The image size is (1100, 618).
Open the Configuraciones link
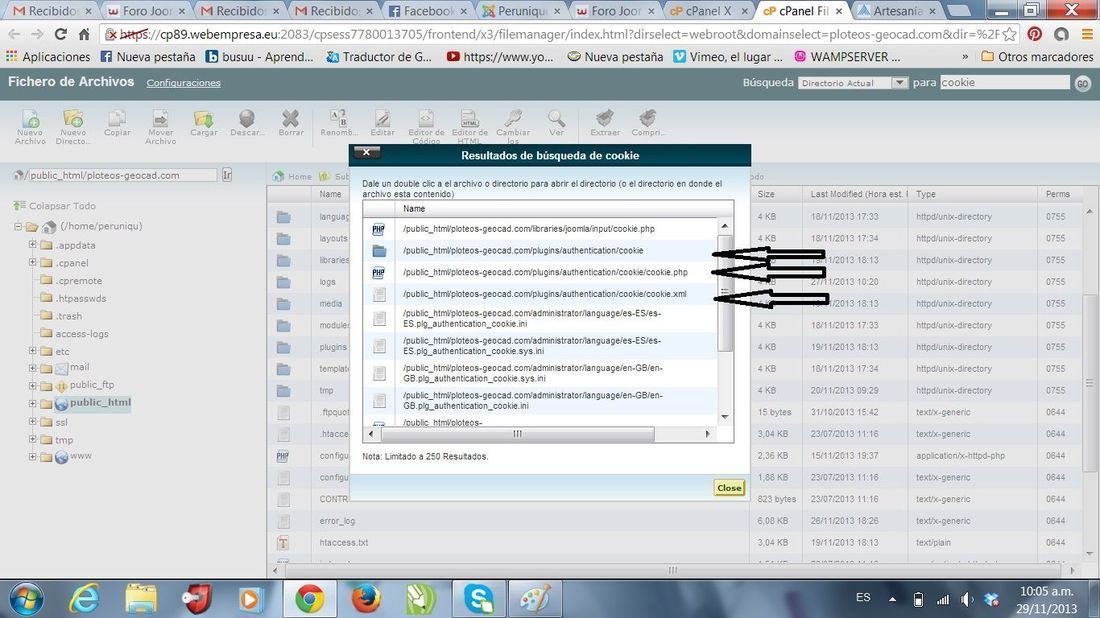(x=183, y=83)
